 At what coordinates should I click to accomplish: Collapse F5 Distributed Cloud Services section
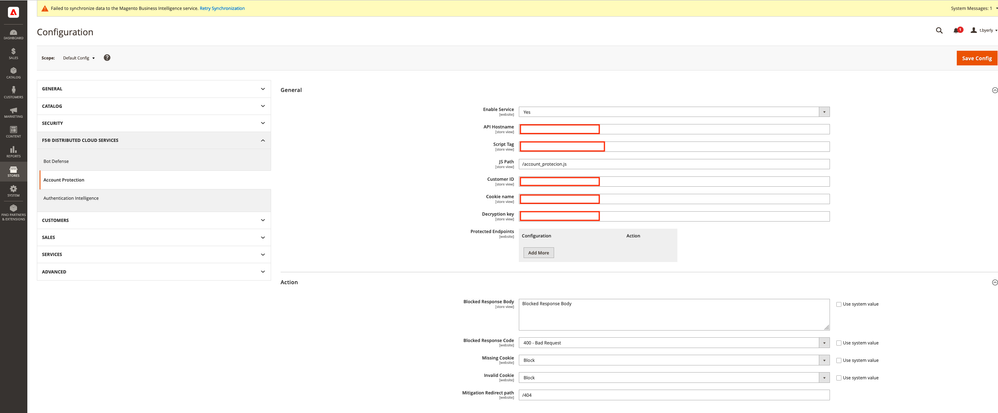tap(154, 141)
